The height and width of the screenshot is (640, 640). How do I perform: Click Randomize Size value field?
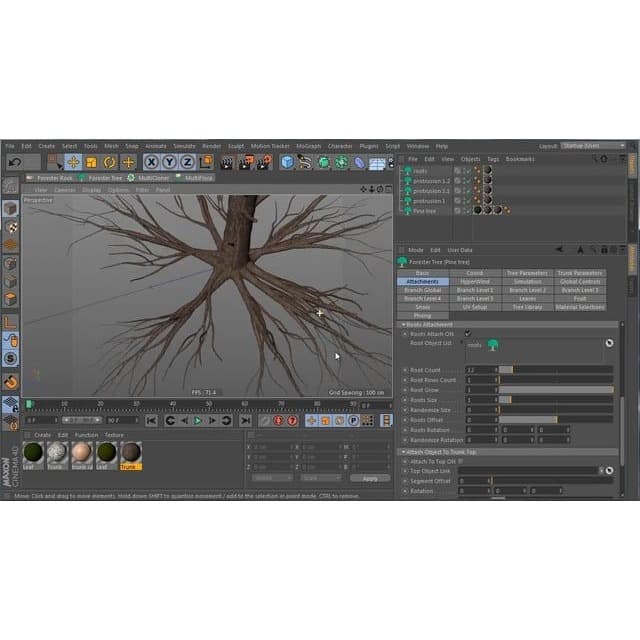482,410
